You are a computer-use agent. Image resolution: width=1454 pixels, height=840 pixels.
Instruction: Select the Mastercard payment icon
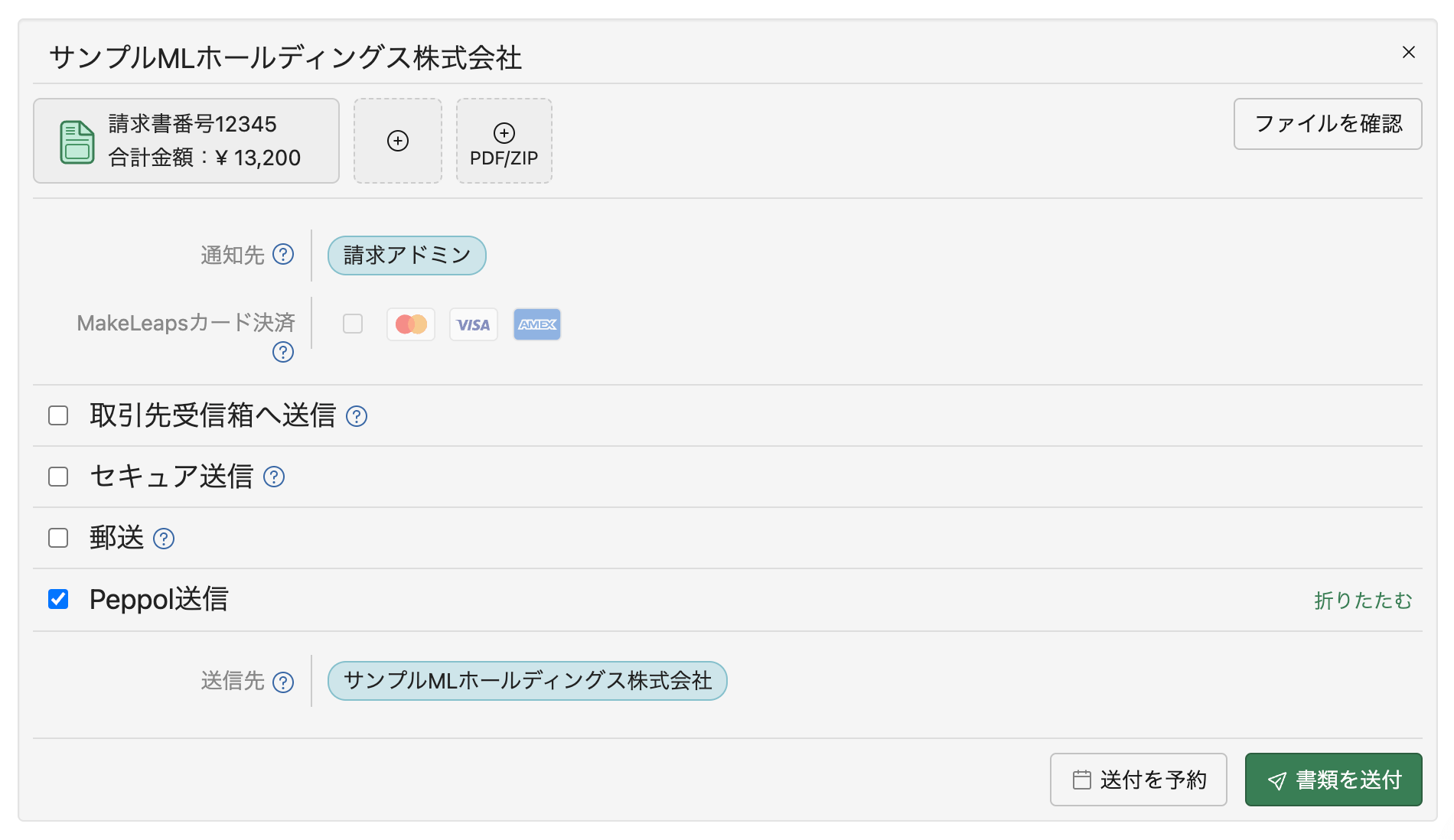pos(410,324)
